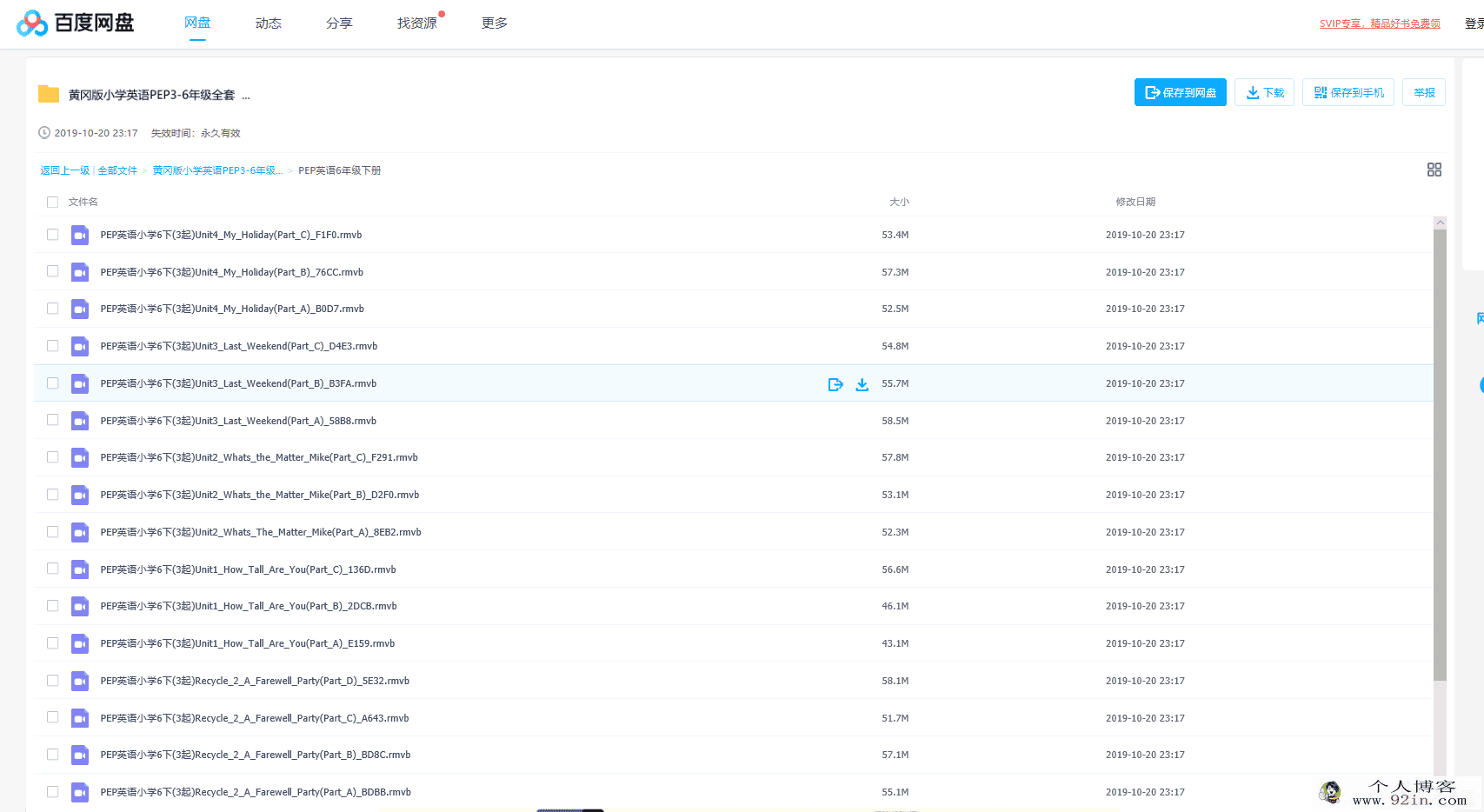Click video icon of Unit2 Part_C F291 file
Image resolution: width=1484 pixels, height=812 pixels.
(80, 457)
